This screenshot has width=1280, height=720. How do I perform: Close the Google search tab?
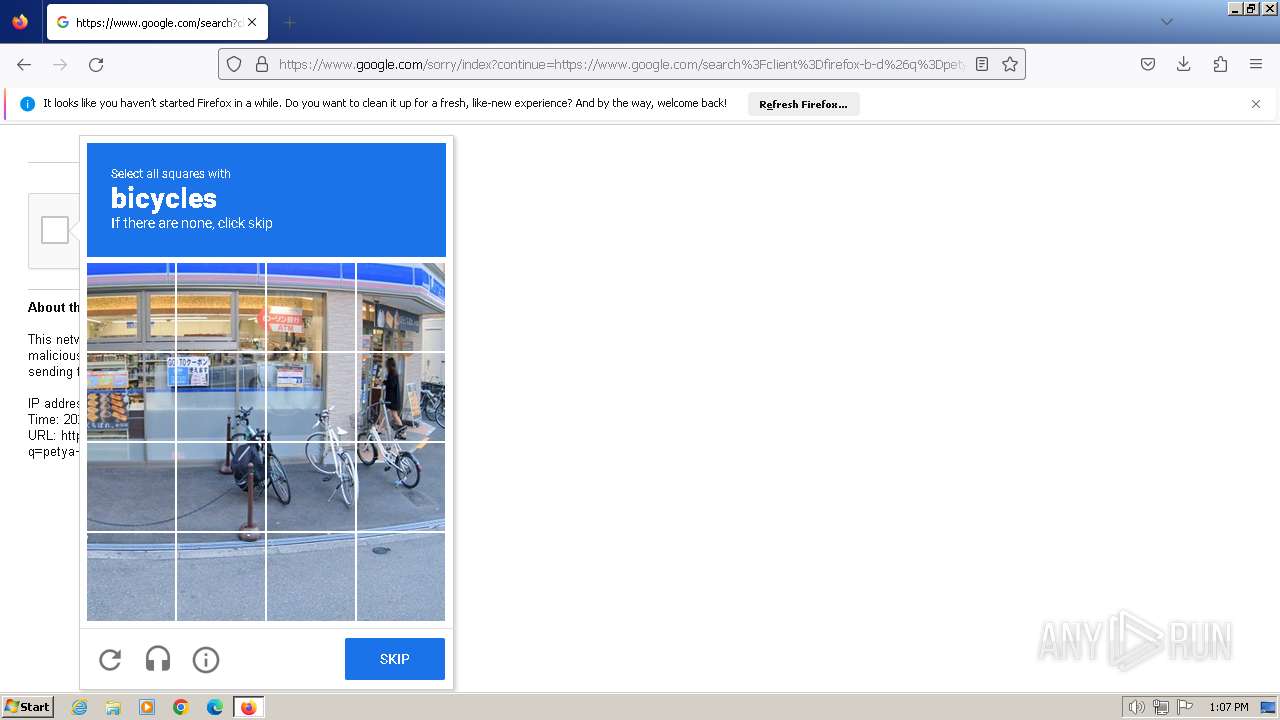coord(252,22)
